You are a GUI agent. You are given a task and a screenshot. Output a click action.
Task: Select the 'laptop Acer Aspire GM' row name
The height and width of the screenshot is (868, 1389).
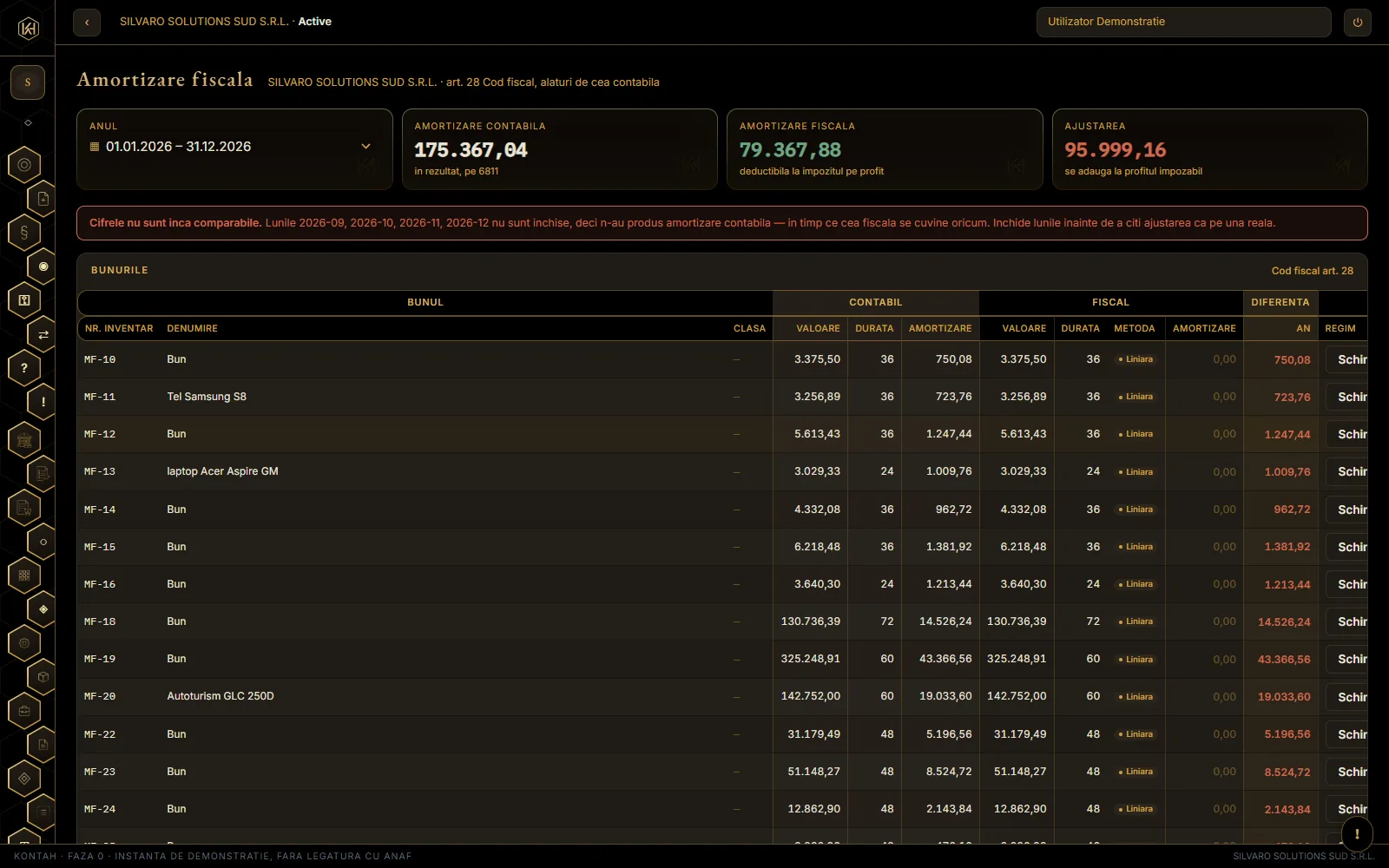pos(222,471)
